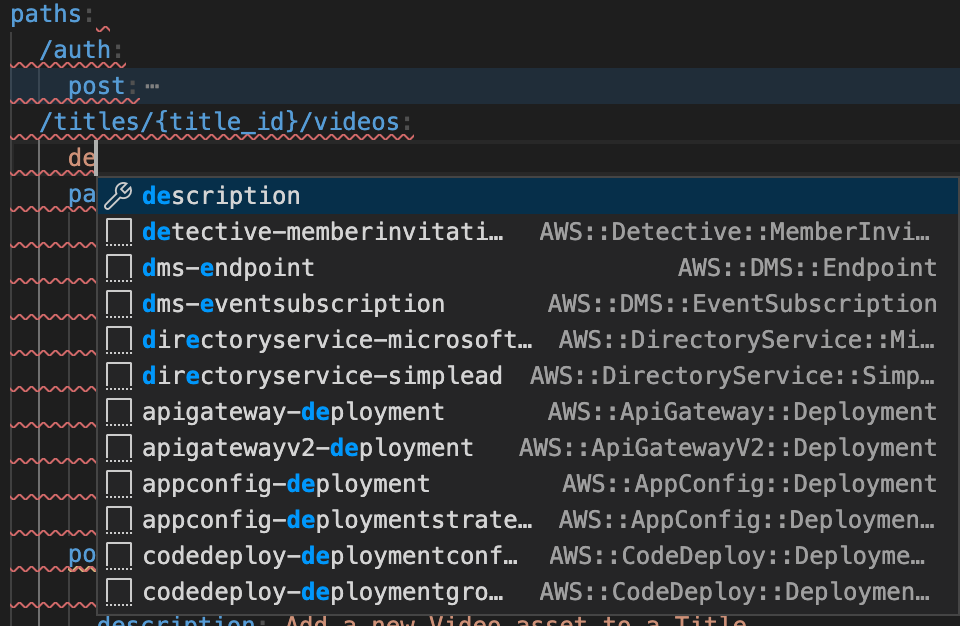Image resolution: width=960 pixels, height=626 pixels.
Task: Insert the 'appconfig-deployment' snippet
Action: (x=528, y=484)
